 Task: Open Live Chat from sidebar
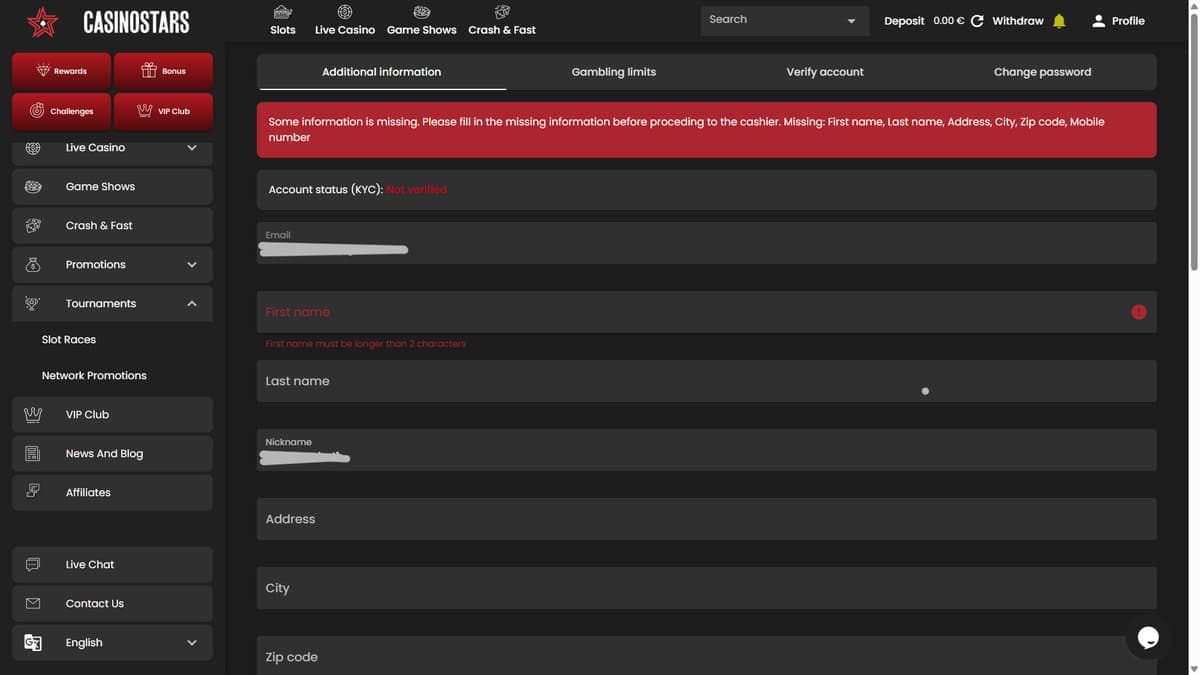pyautogui.click(x=112, y=565)
